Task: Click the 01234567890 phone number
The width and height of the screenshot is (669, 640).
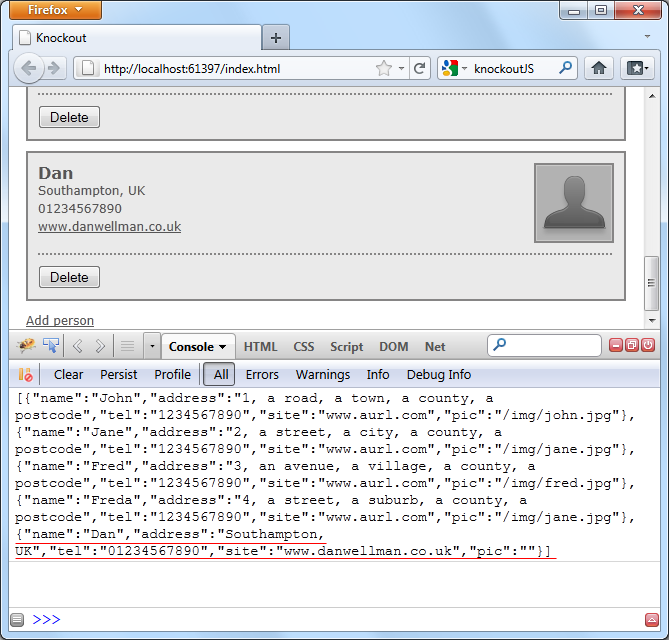Action: pos(80,208)
